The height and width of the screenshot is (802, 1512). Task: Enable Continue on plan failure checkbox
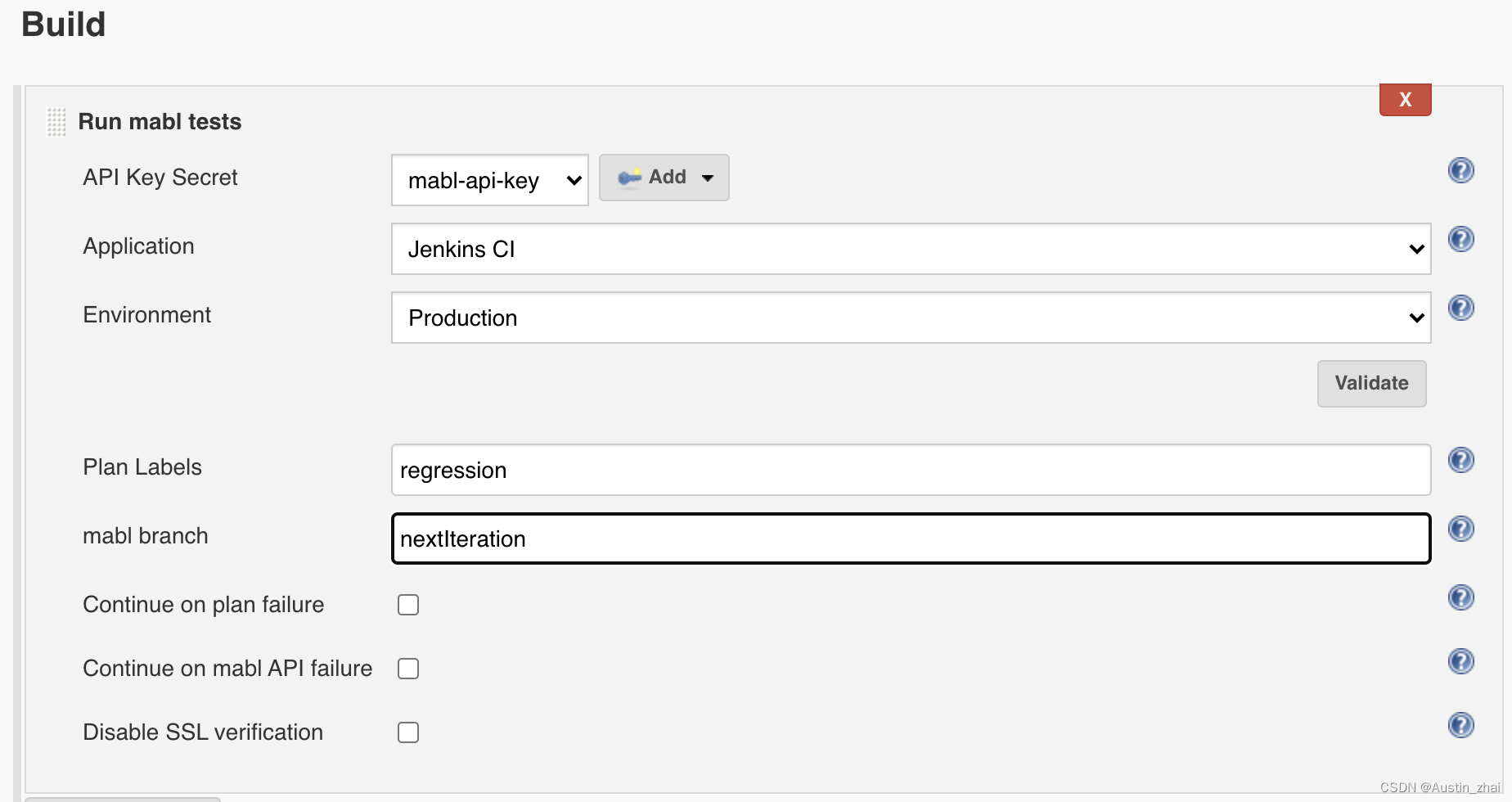coord(408,605)
